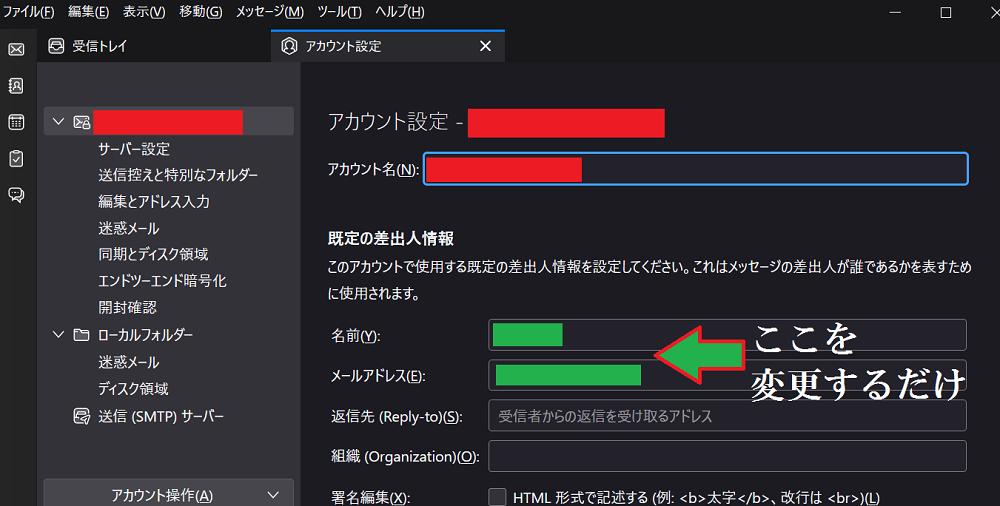The width and height of the screenshot is (1000, 506).
Task: Click the 組織 (Organization) input field
Action: click(727, 456)
